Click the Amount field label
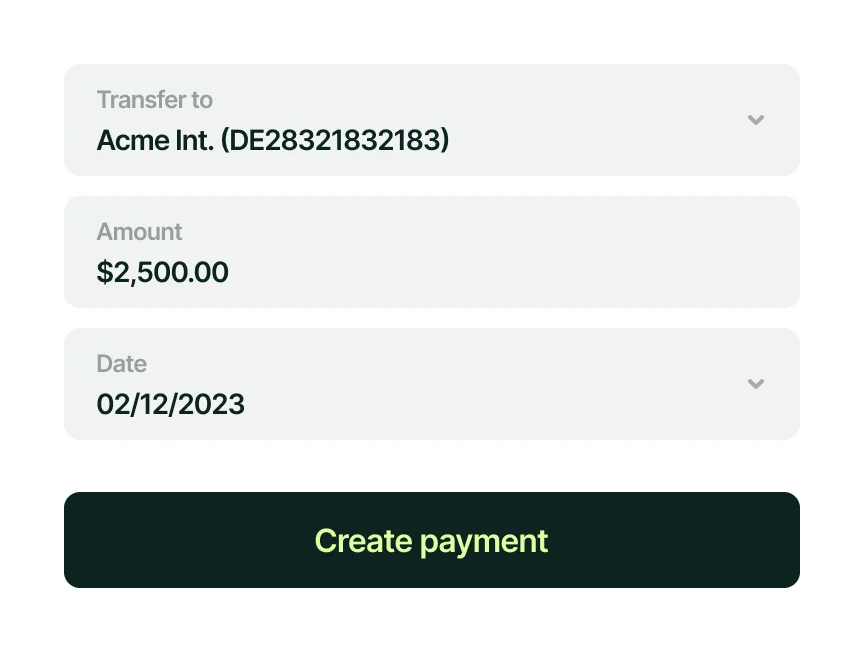 (139, 232)
